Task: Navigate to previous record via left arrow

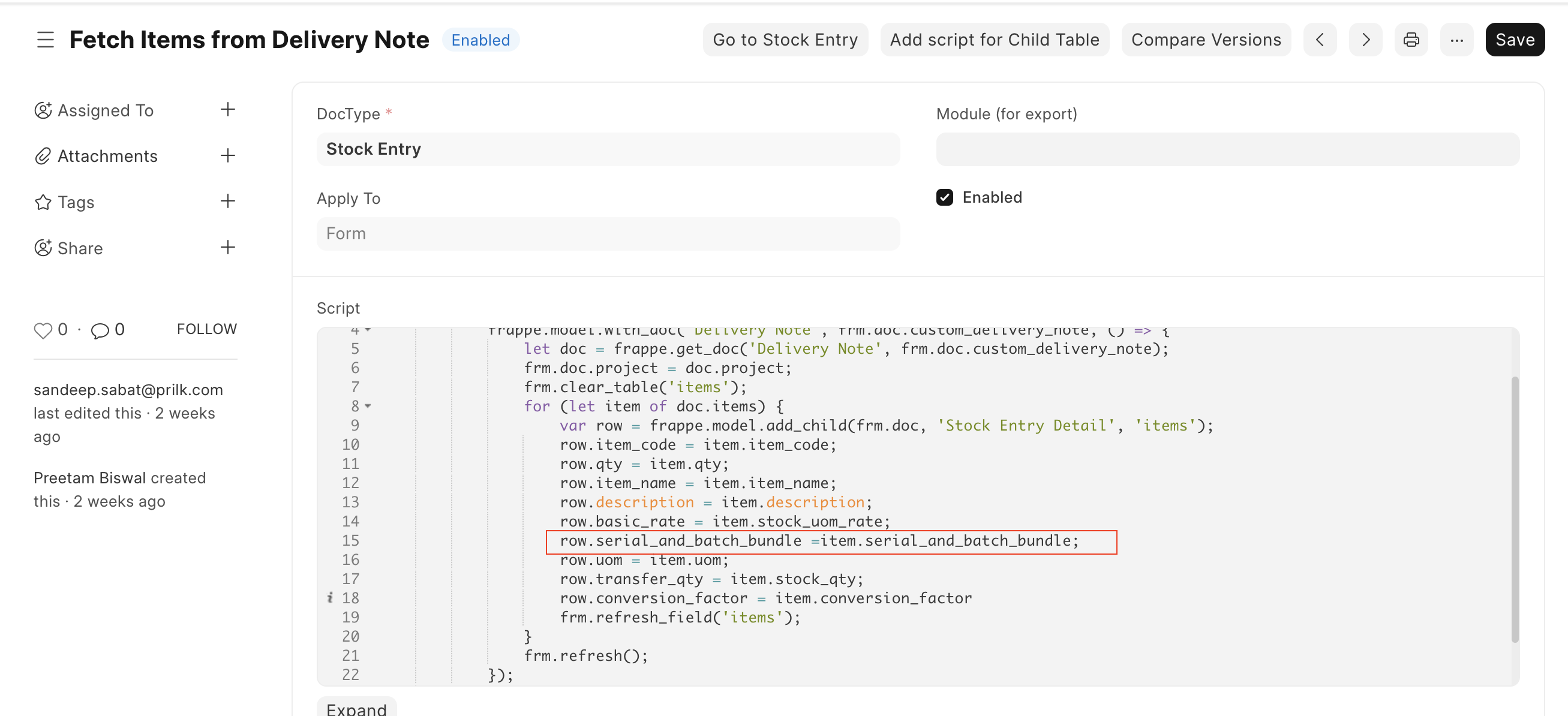Action: click(x=1320, y=40)
